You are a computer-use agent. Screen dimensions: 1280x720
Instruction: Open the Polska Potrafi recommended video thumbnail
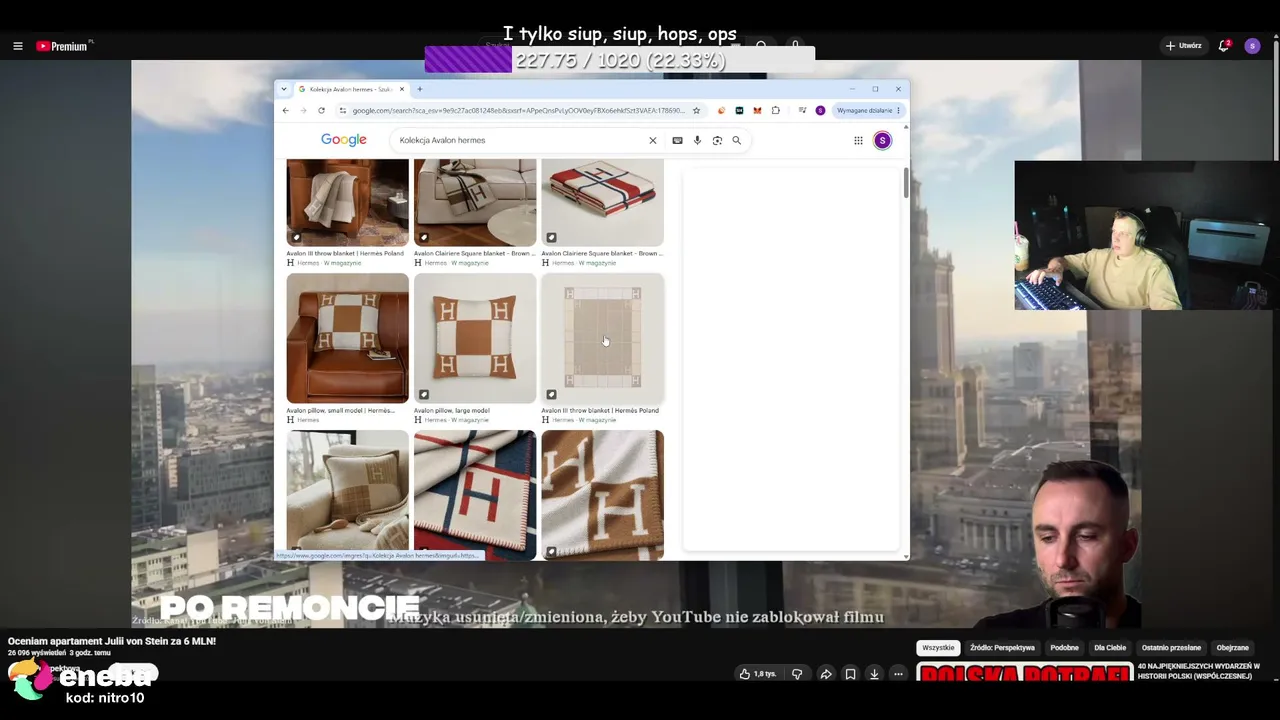1025,672
